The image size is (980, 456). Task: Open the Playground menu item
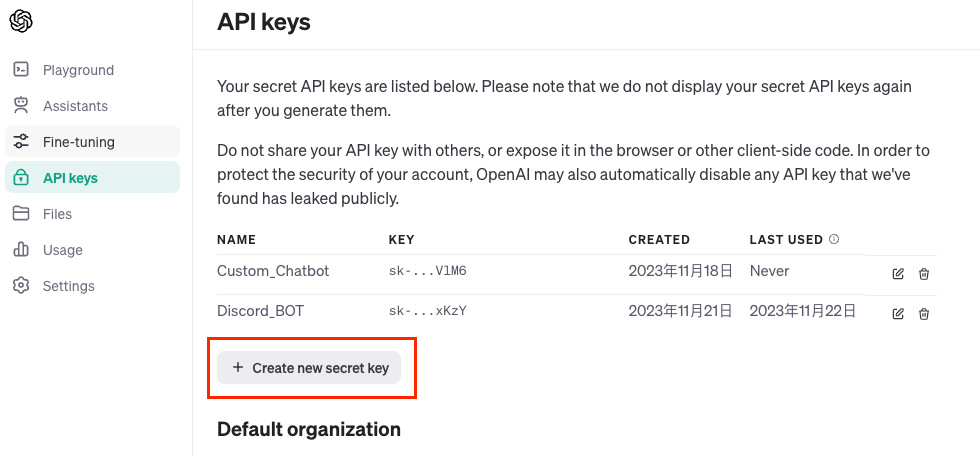tap(78, 70)
